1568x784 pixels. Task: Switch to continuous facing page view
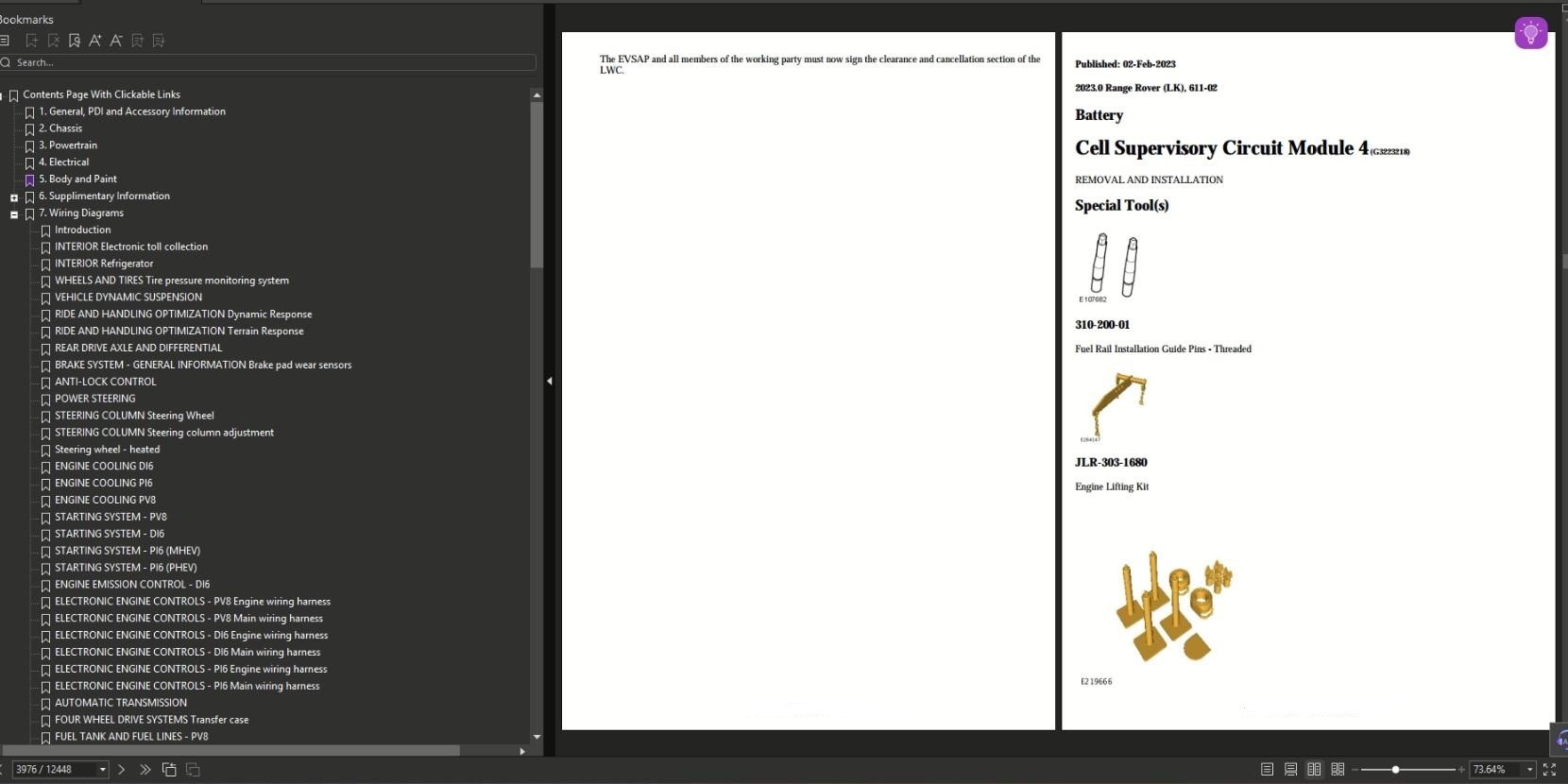coord(1338,770)
